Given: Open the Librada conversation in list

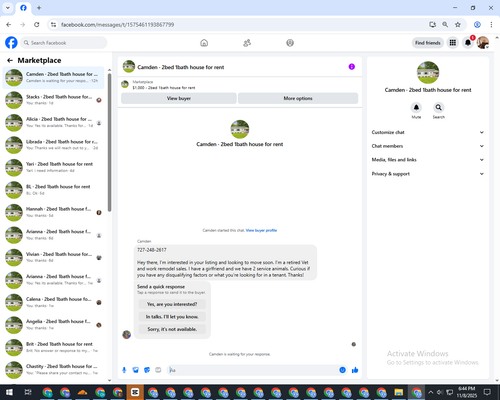Looking at the screenshot, I should point(53,145).
